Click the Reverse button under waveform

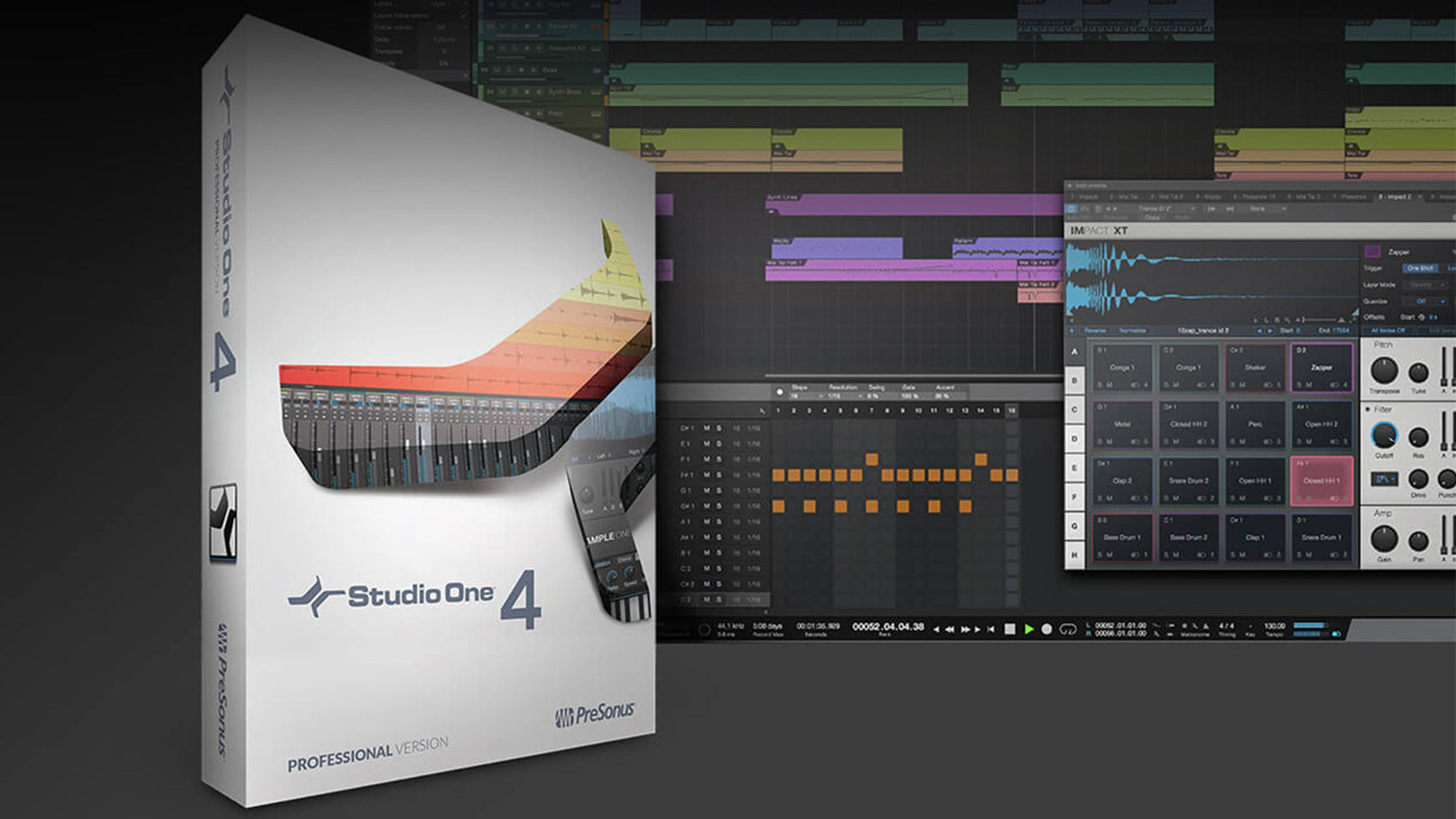coord(1095,331)
